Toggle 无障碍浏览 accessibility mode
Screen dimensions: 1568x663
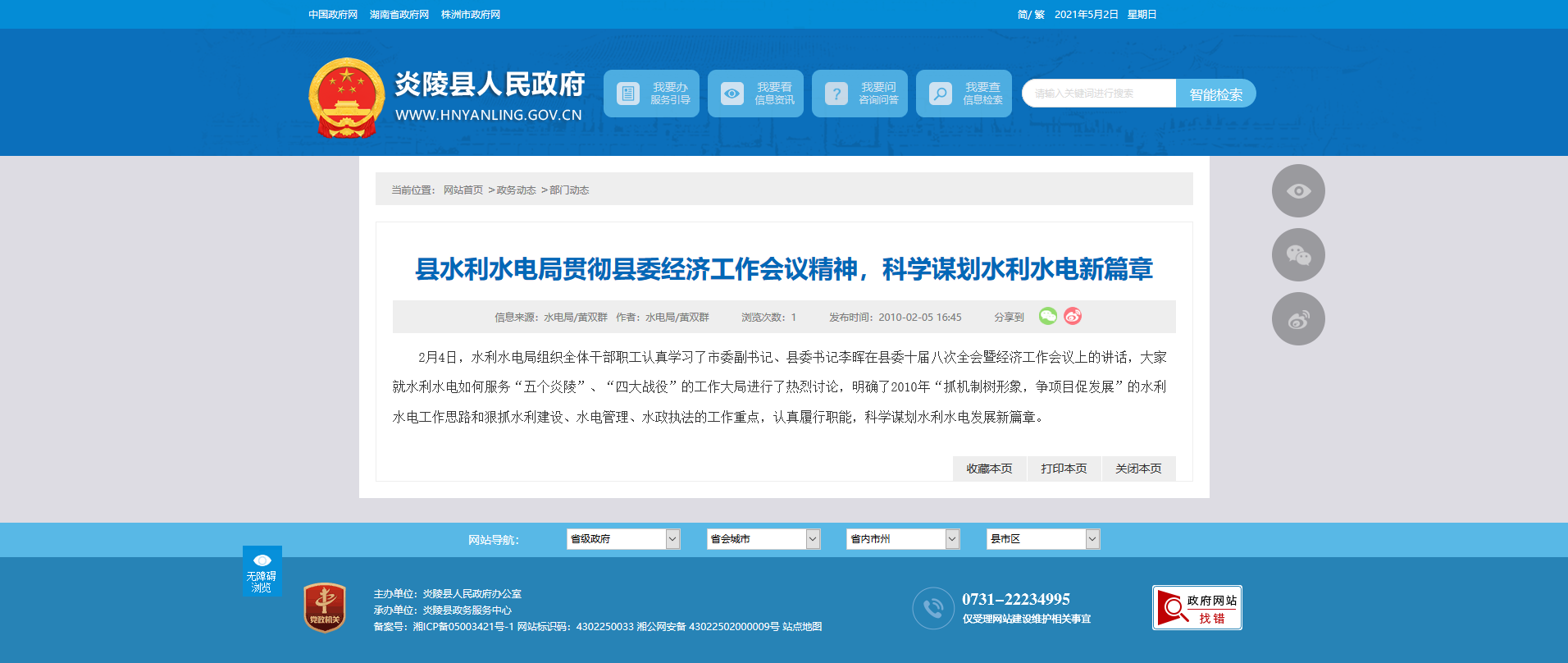point(262,571)
